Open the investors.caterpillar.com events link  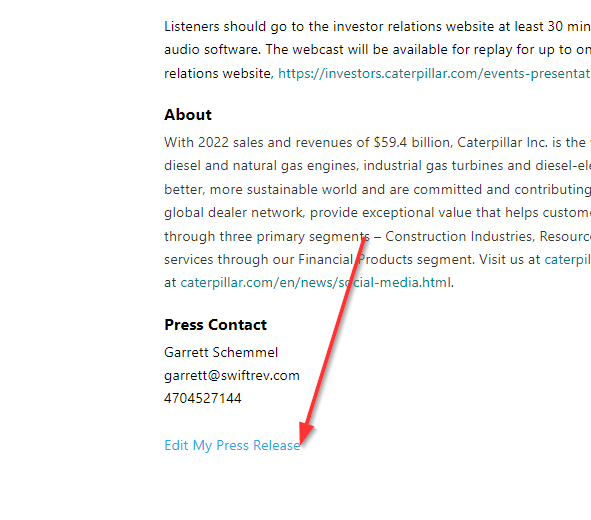tap(435, 73)
